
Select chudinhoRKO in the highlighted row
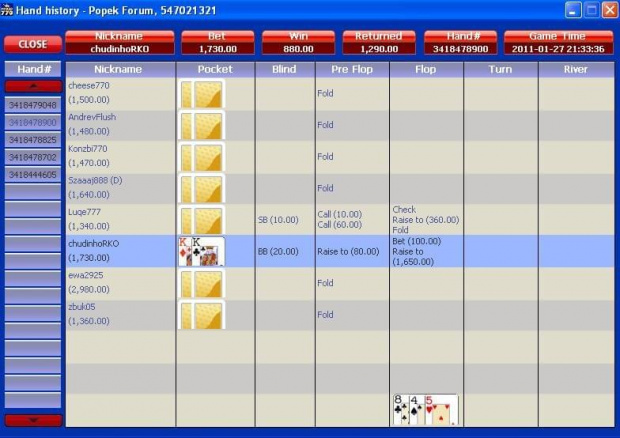point(94,244)
